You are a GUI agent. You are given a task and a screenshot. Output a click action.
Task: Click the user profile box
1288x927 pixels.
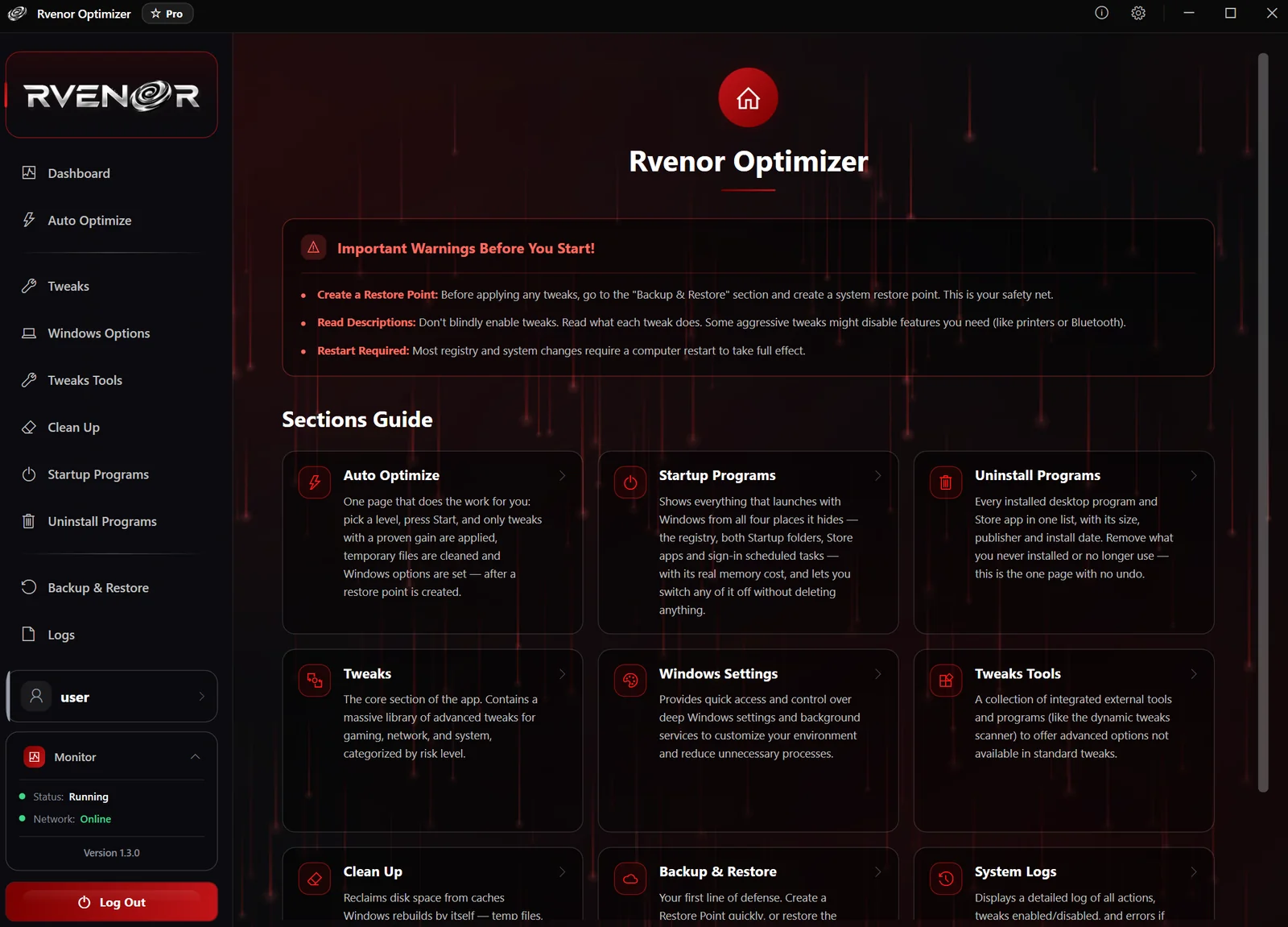(112, 697)
